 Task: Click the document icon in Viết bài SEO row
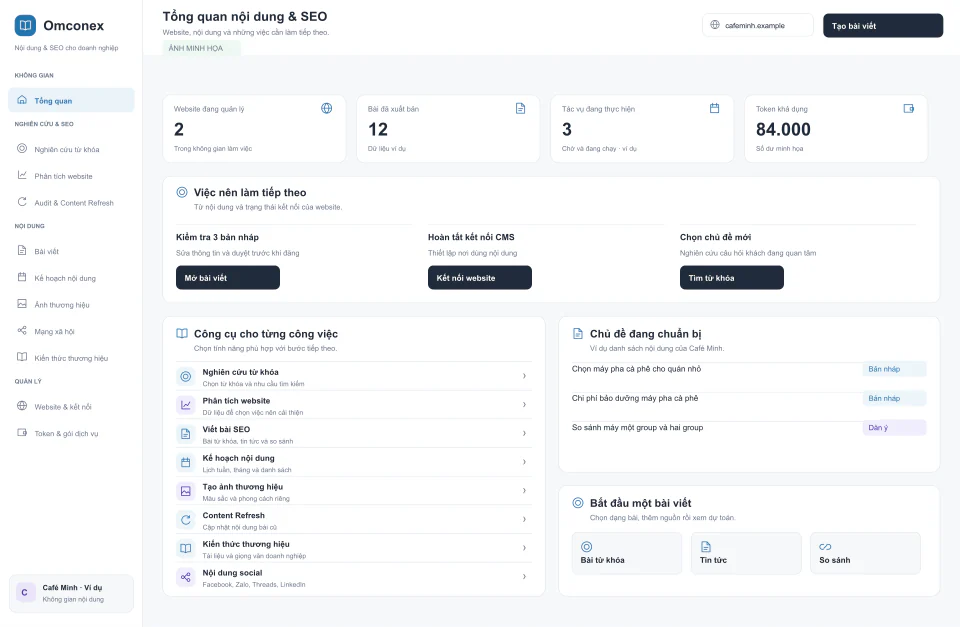pos(186,434)
